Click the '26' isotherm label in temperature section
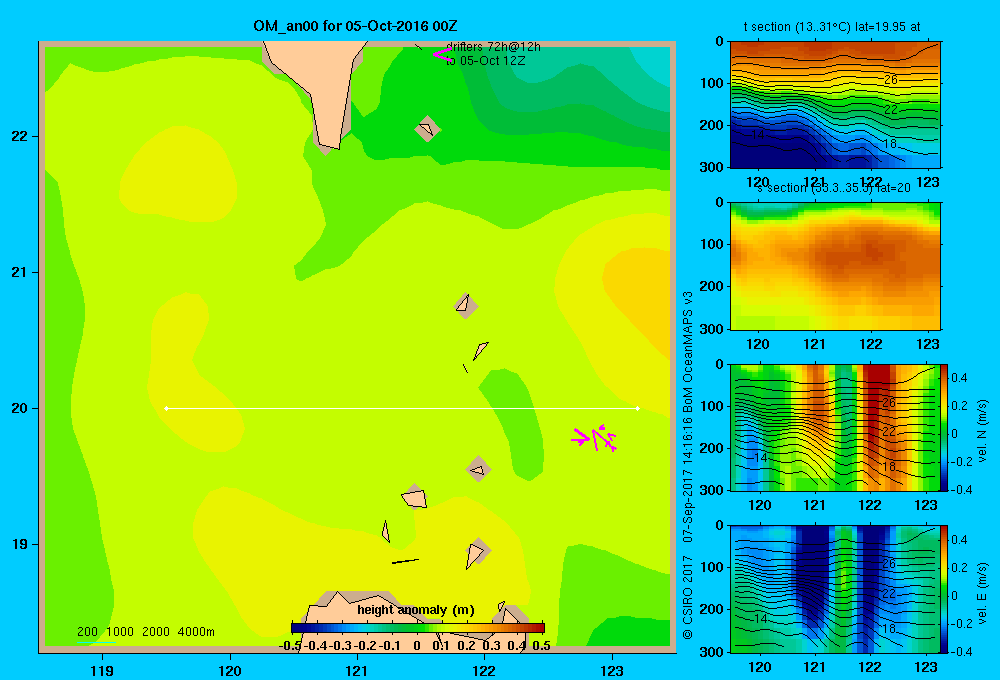Image resolution: width=1000 pixels, height=680 pixels. pyautogui.click(x=891, y=80)
